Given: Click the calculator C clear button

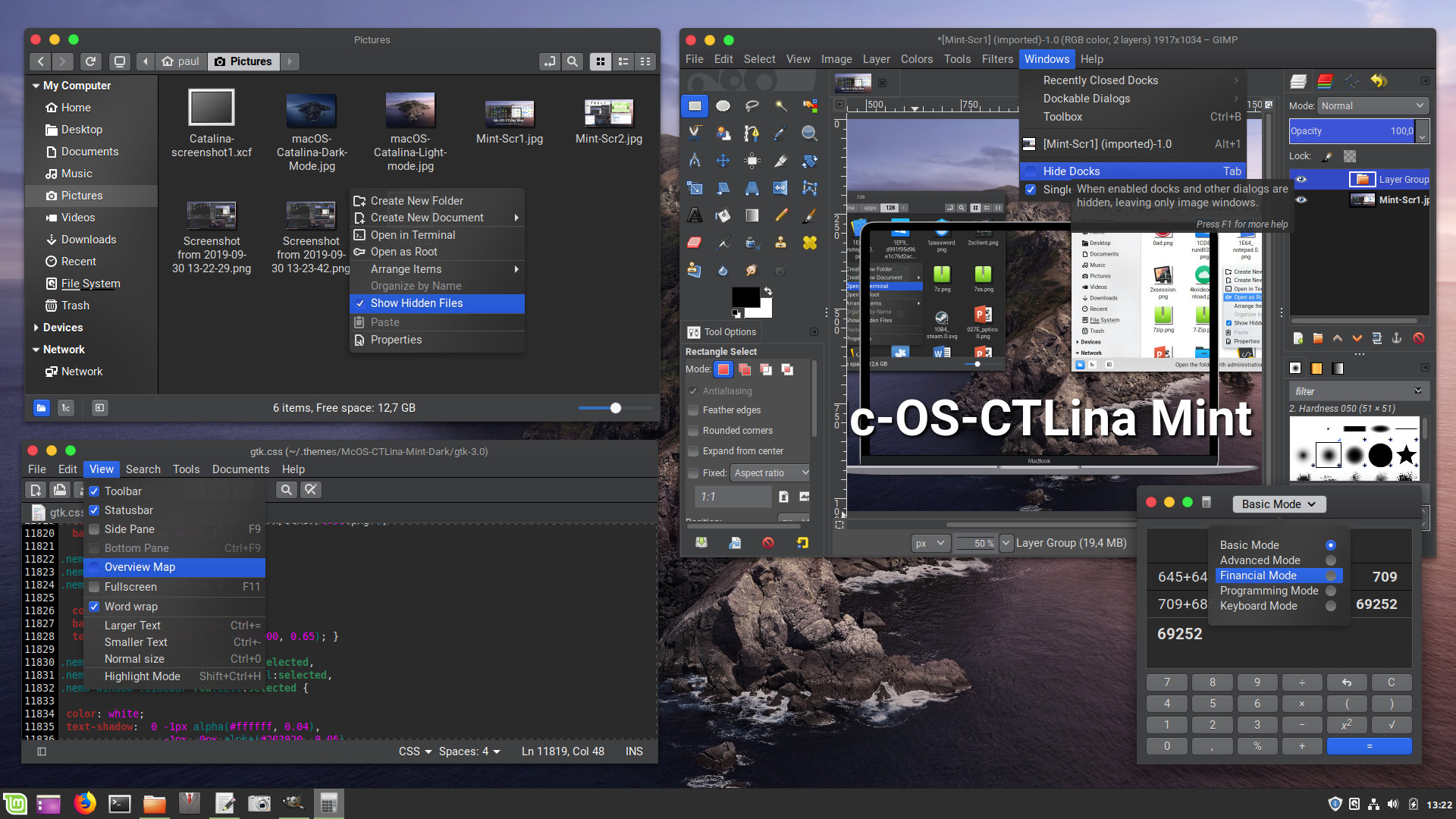Looking at the screenshot, I should [1392, 682].
